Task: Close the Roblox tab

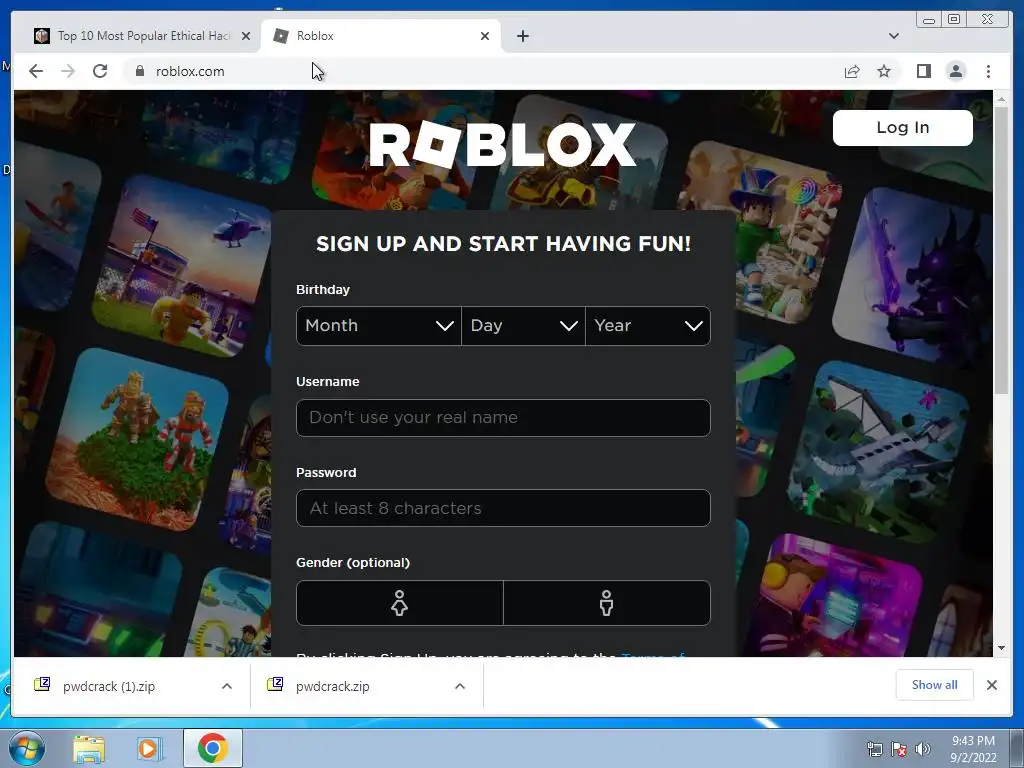Action: (485, 36)
